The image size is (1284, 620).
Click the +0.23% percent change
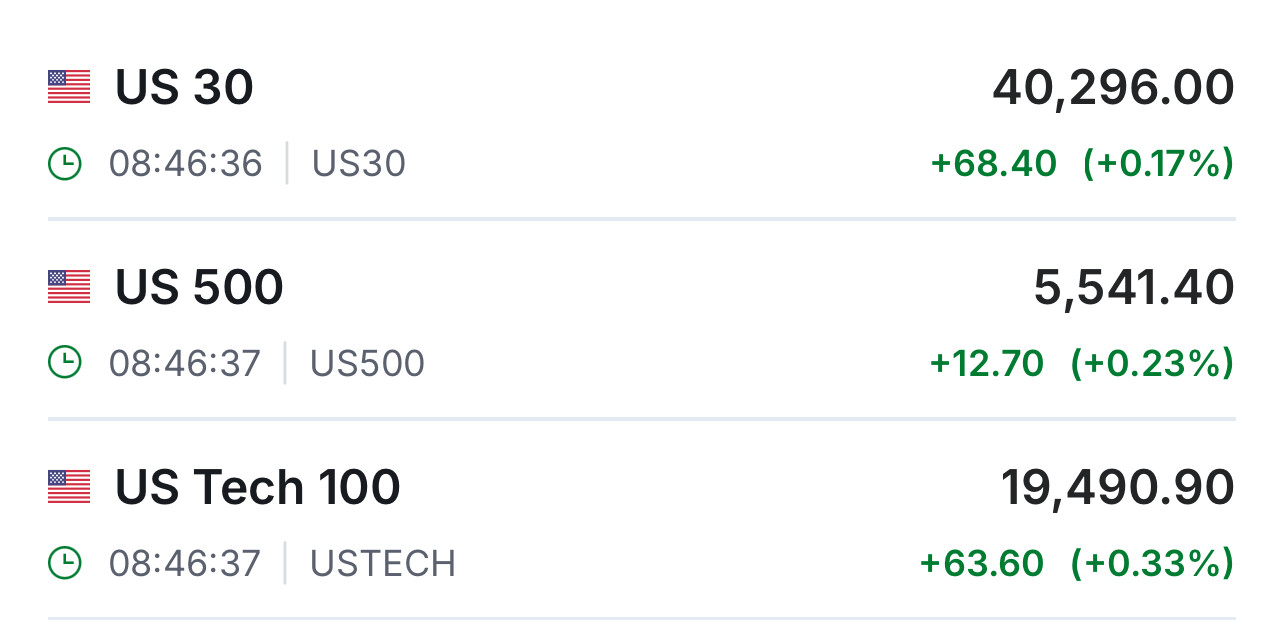click(x=1152, y=363)
